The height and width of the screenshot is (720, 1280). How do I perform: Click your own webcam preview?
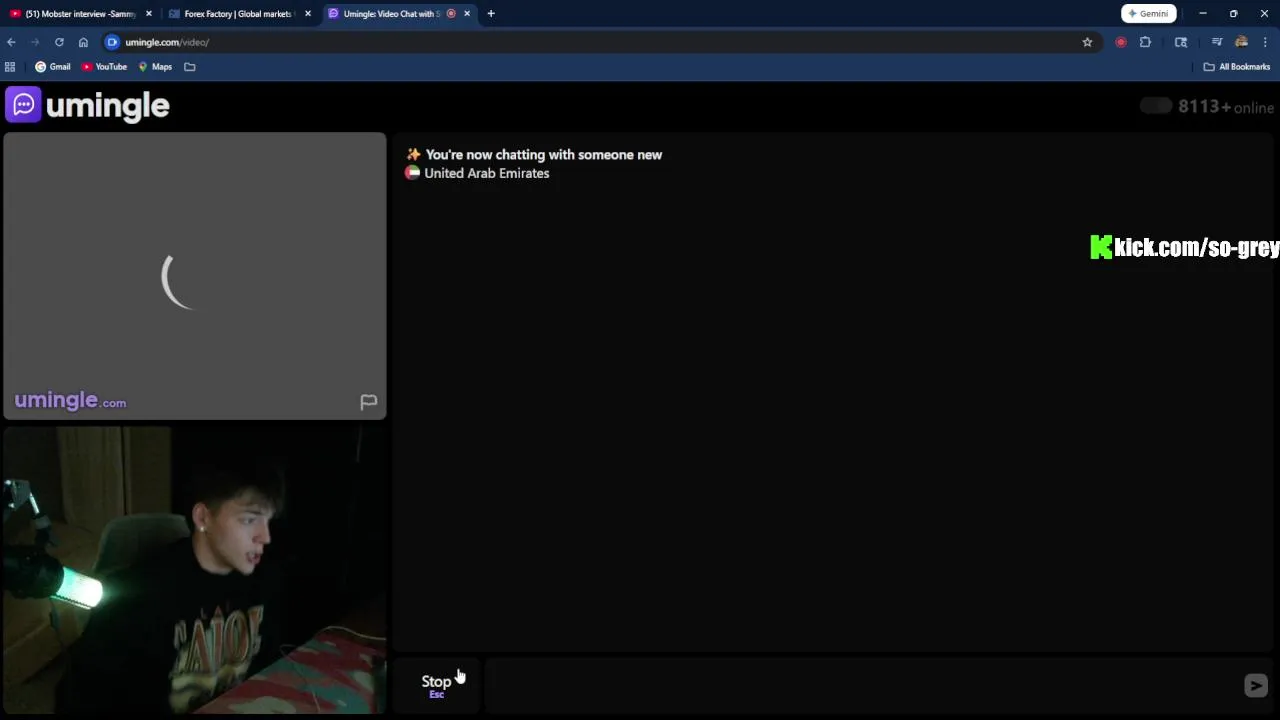pyautogui.click(x=195, y=570)
